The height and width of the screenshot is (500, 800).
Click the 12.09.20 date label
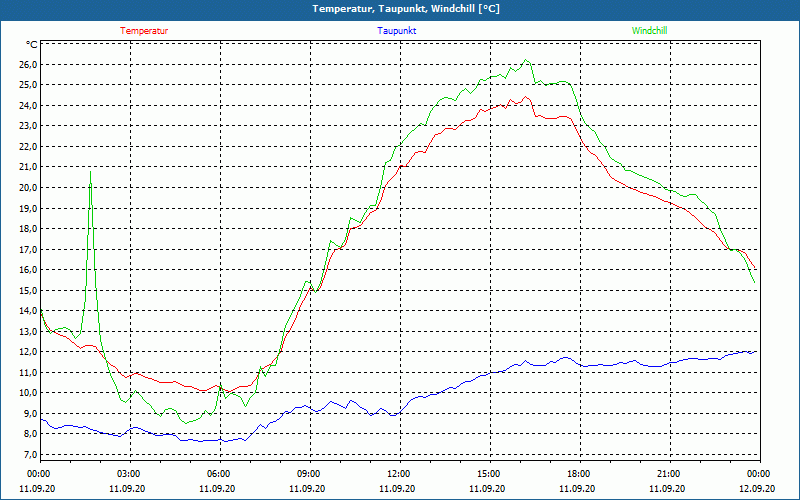(x=757, y=488)
